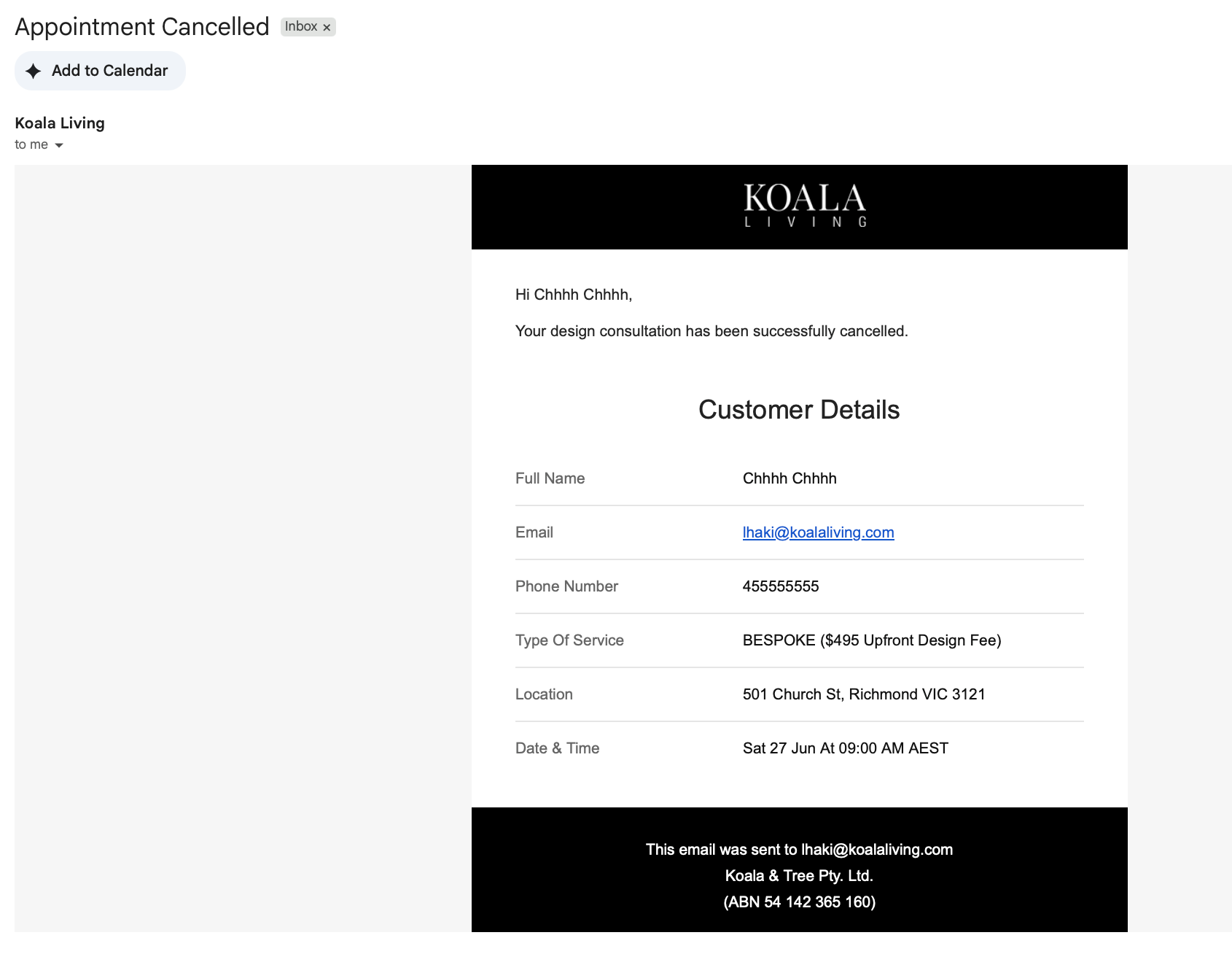Expand recipient details arrow next to "to me"

59,145
